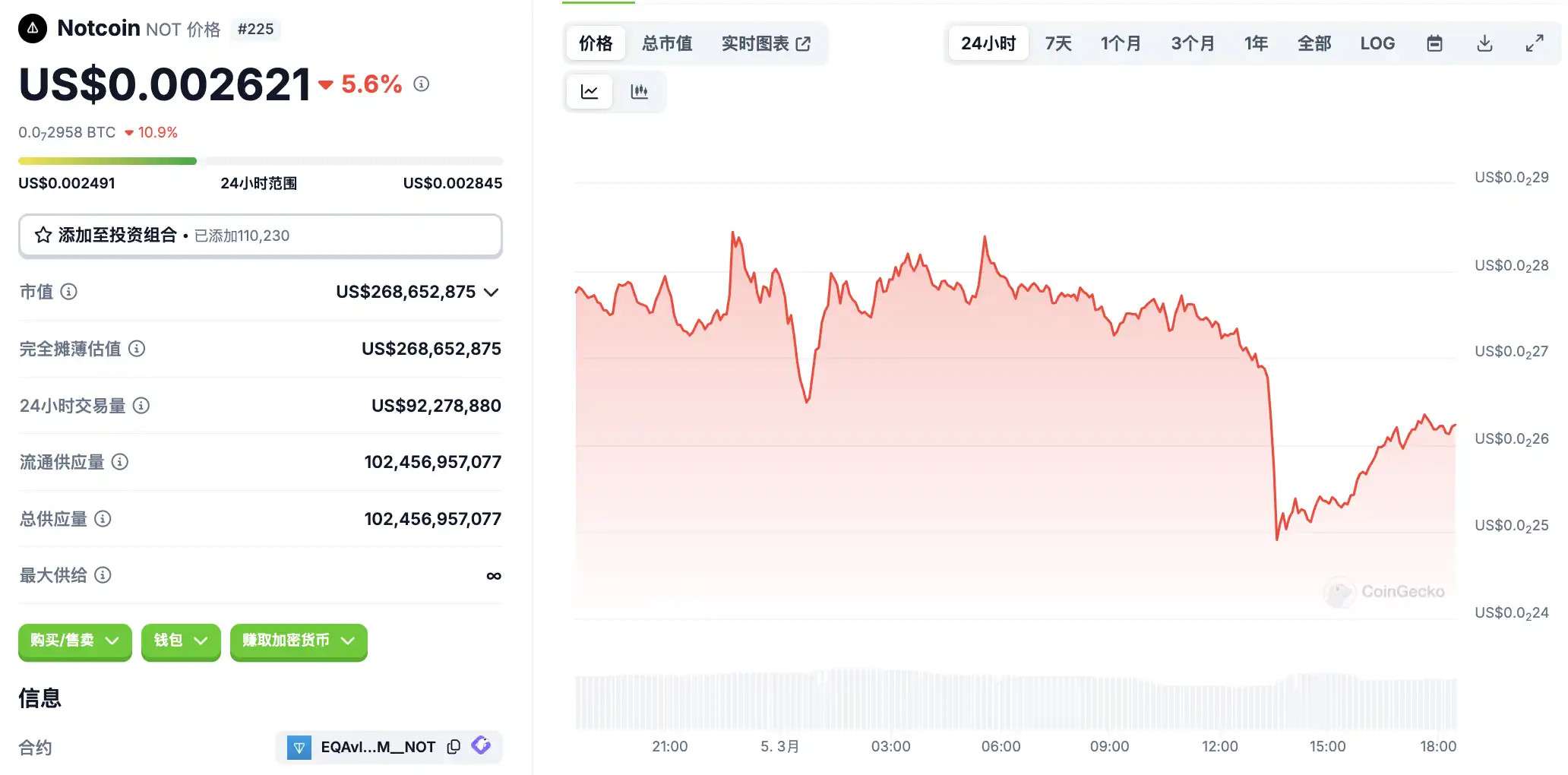Viewport: 1568px width, 775px height.
Task: Click 添加至投资组合 button
Action: [261, 236]
